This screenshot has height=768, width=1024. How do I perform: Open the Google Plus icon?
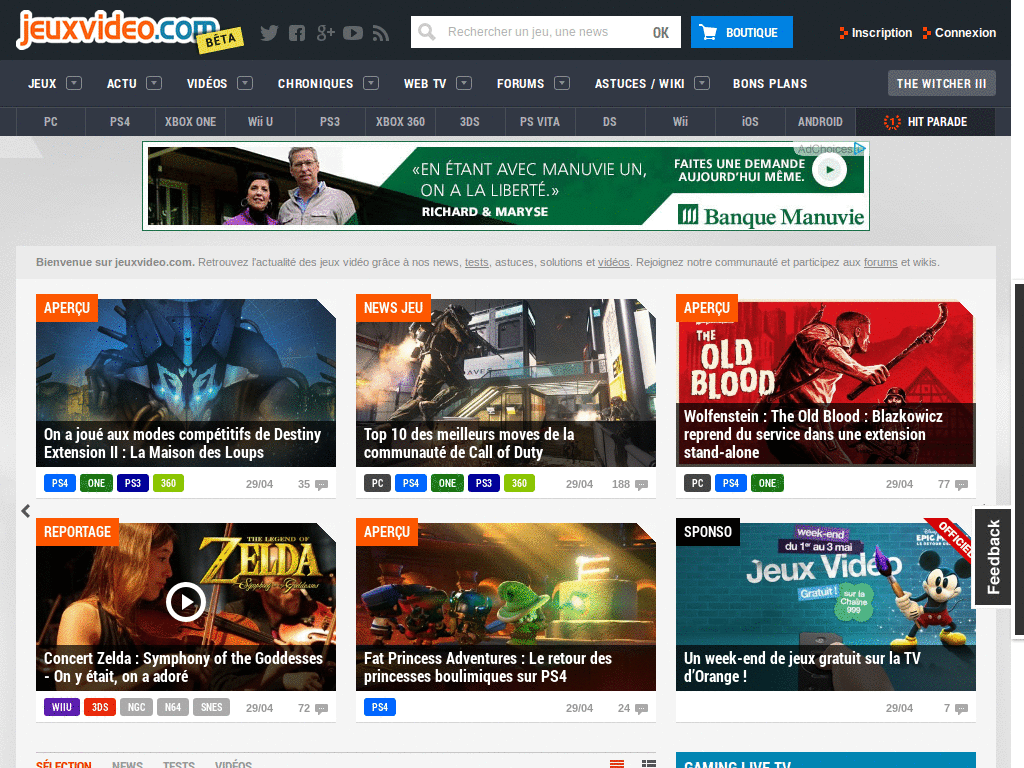325,33
